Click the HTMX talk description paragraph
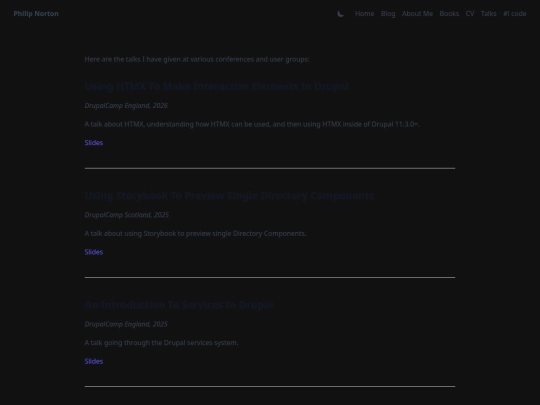Screen dimensions: 540x405 pos(252,124)
